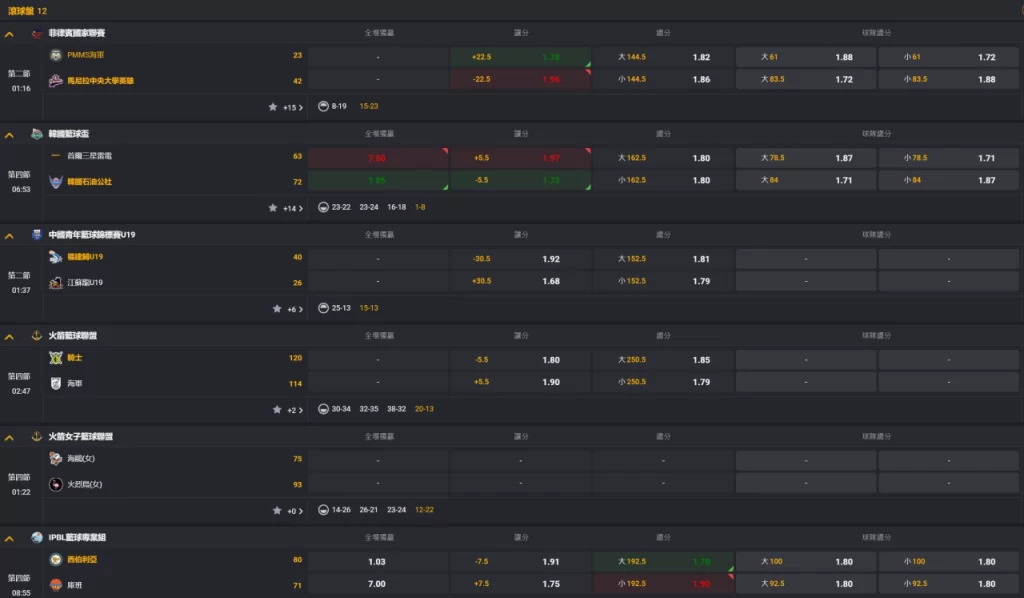Viewport: 1024px width, 598px height.
Task: Click the logo of the team scoring 120
Action: pyautogui.click(x=56, y=358)
